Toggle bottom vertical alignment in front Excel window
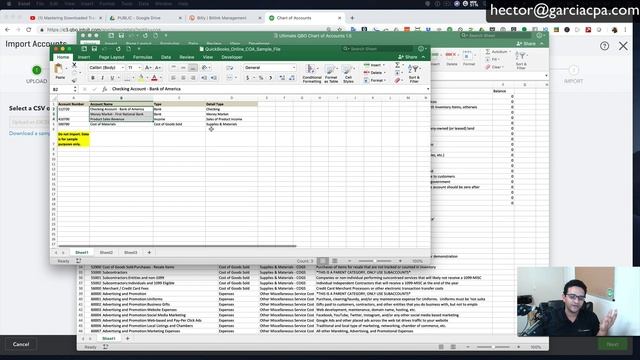 [193, 67]
